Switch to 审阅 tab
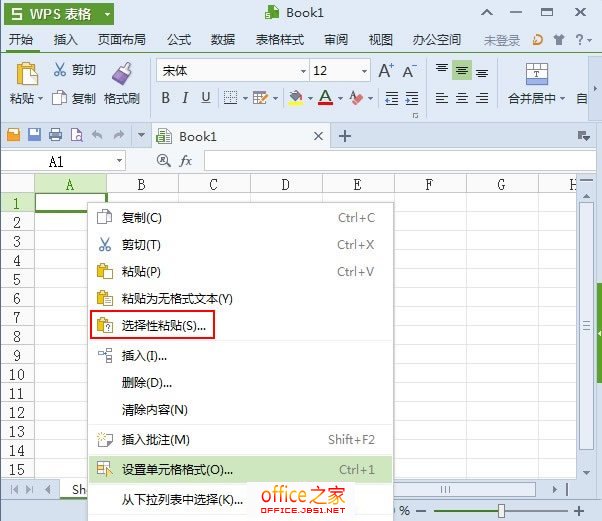 336,40
